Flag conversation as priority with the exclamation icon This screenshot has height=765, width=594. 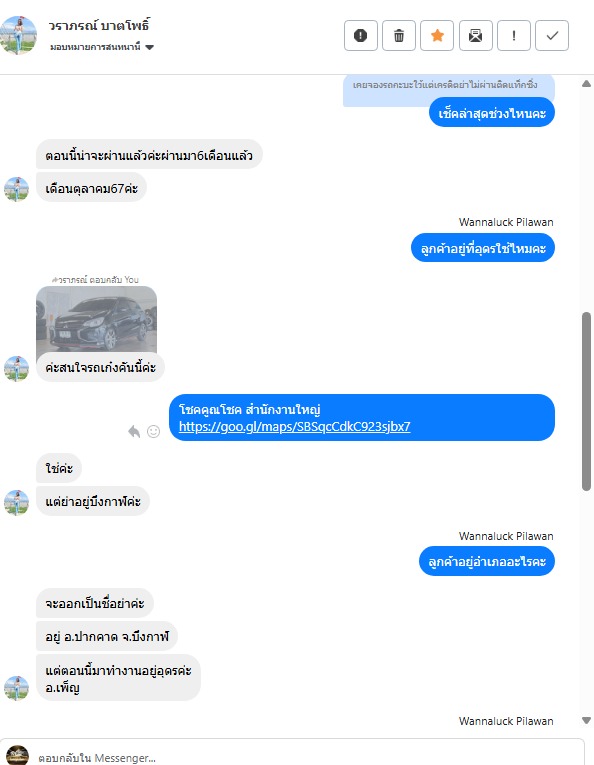[514, 36]
